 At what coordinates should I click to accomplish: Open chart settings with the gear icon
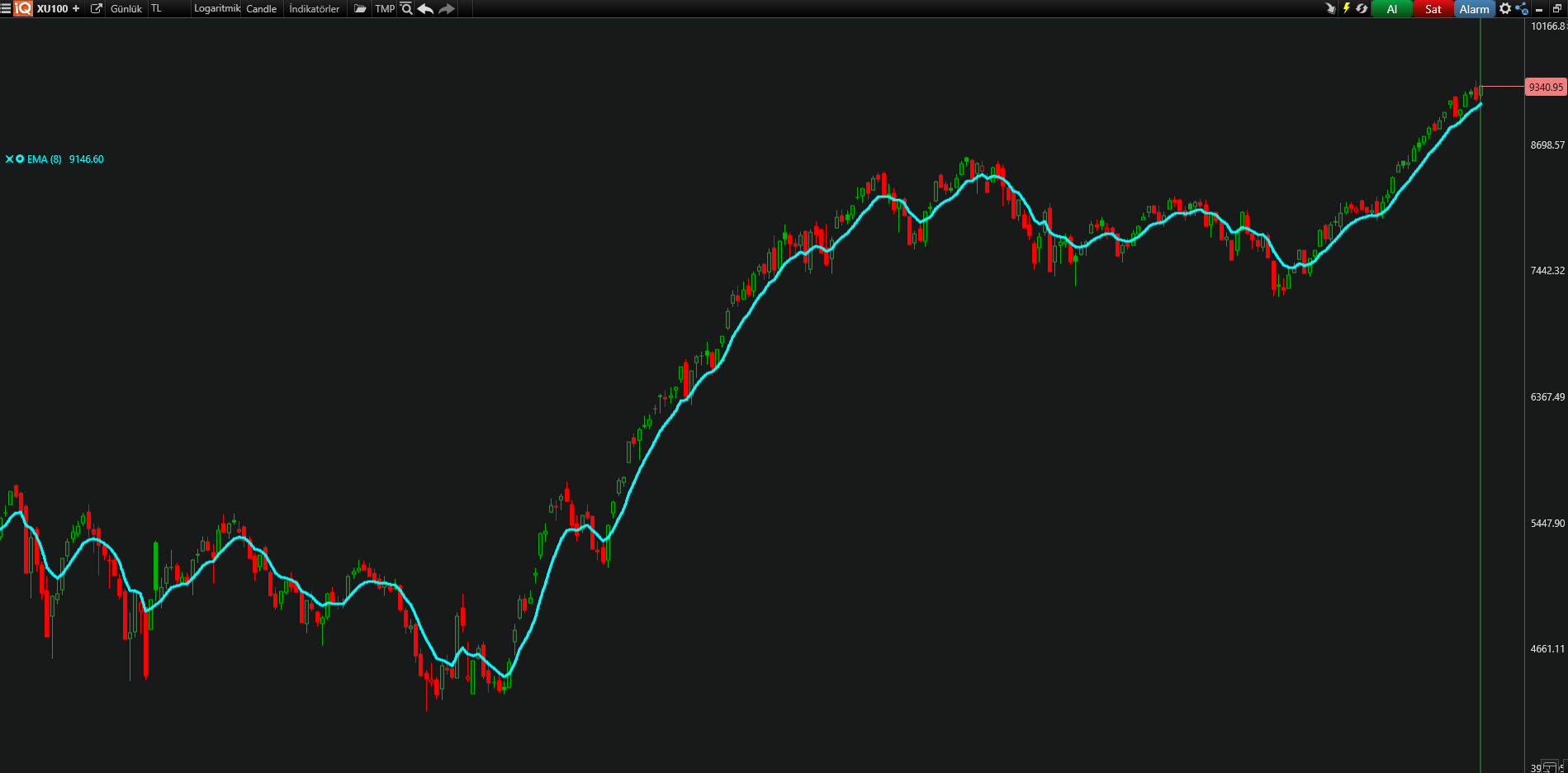click(1505, 8)
